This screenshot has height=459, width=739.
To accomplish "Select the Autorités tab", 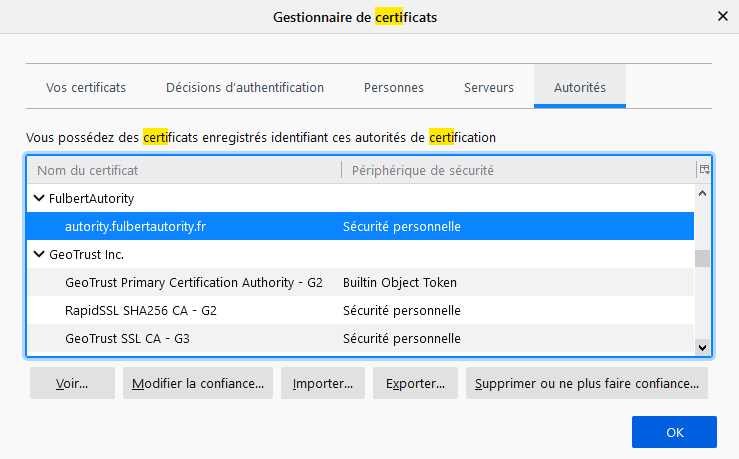I will pos(580,88).
